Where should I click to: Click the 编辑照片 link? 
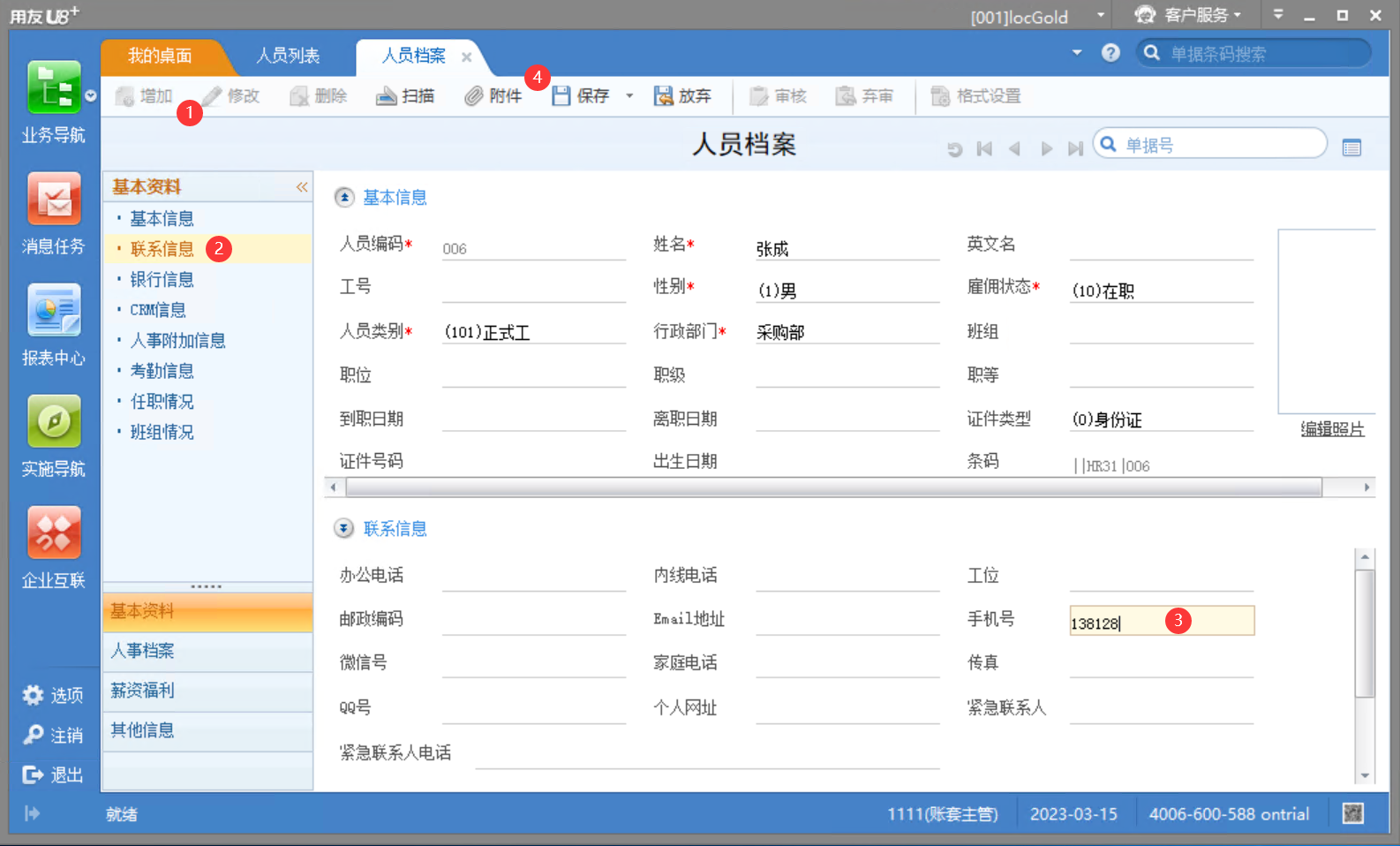click(x=1332, y=429)
